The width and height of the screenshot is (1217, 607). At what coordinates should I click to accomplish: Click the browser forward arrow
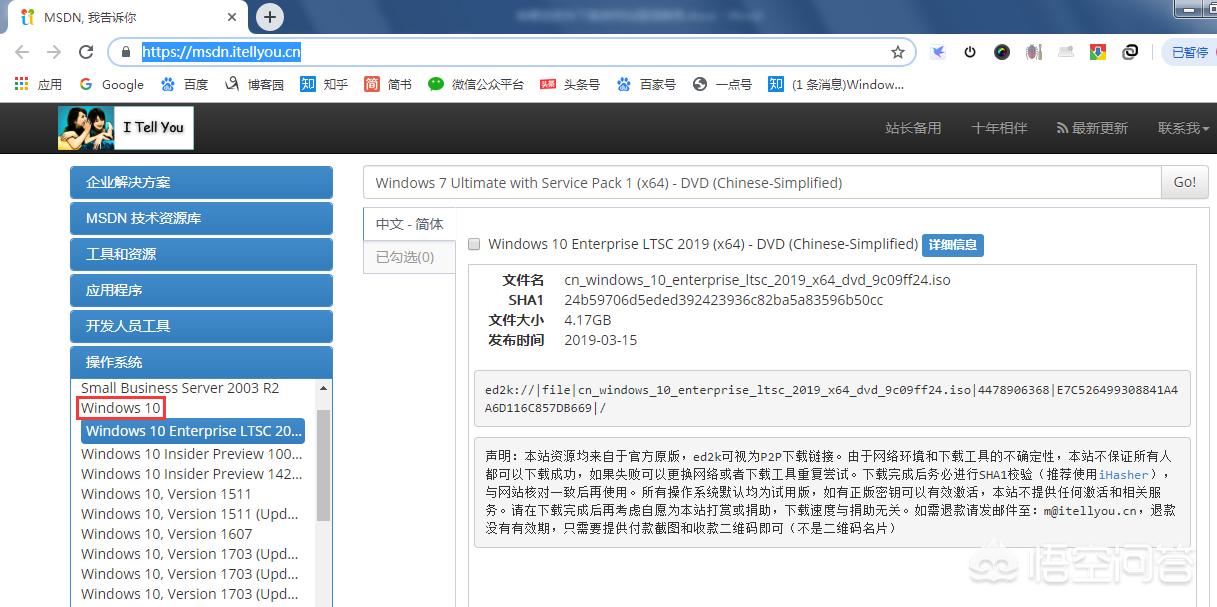click(x=54, y=52)
